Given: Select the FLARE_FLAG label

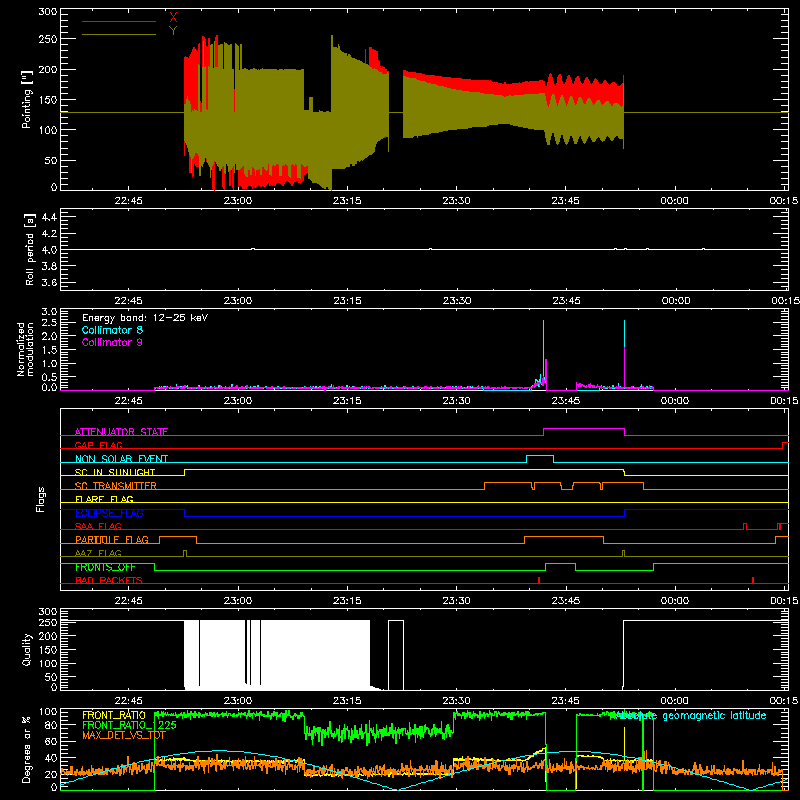Looking at the screenshot, I should (x=104, y=499).
